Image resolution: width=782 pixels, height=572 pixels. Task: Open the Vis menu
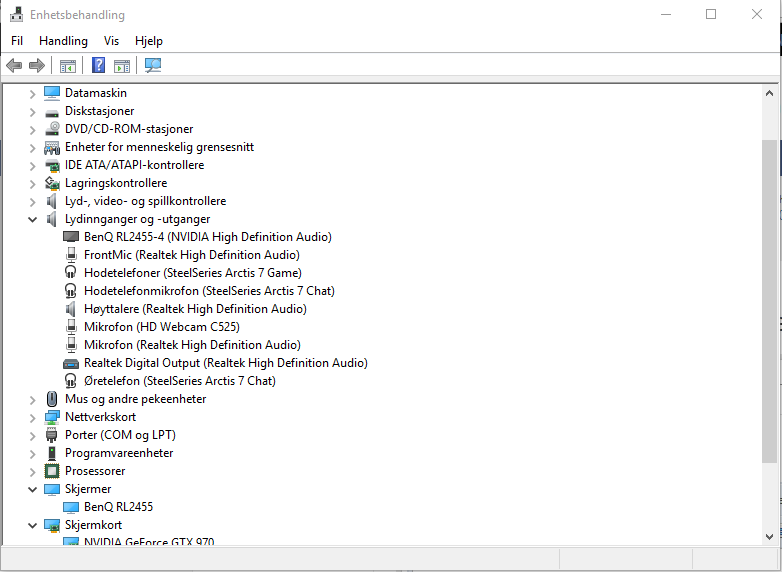[x=111, y=41]
